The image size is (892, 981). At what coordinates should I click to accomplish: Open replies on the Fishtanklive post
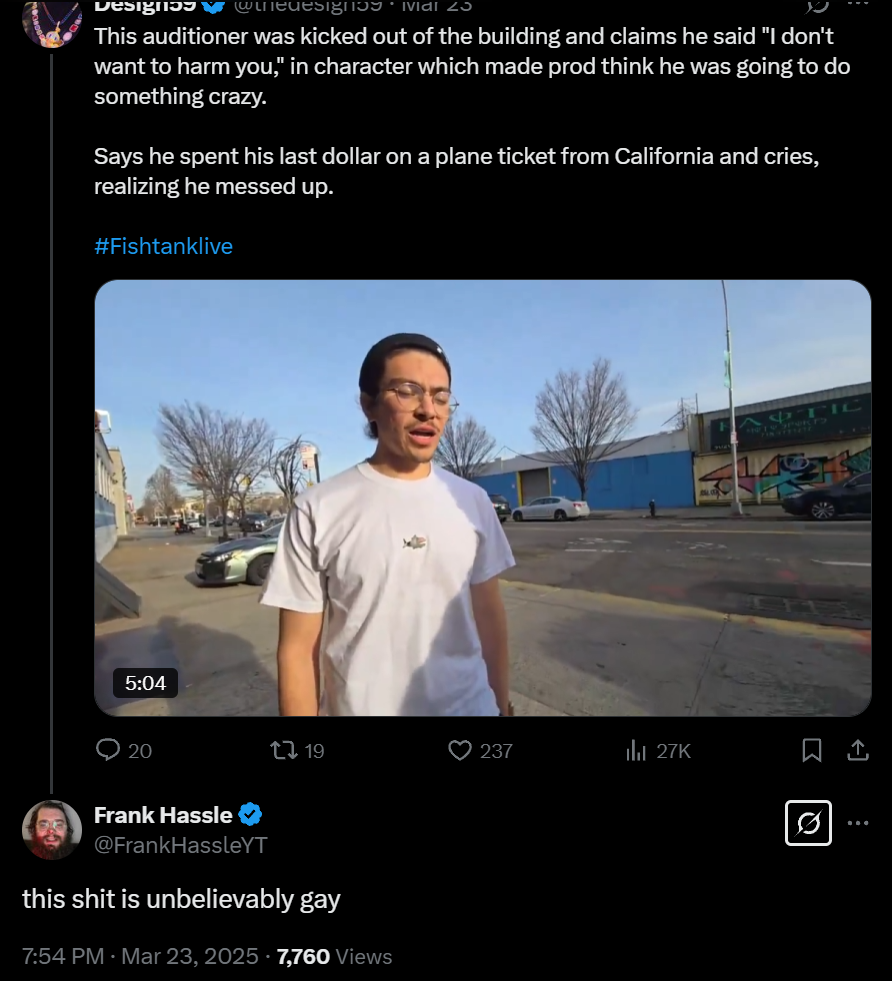click(x=124, y=750)
